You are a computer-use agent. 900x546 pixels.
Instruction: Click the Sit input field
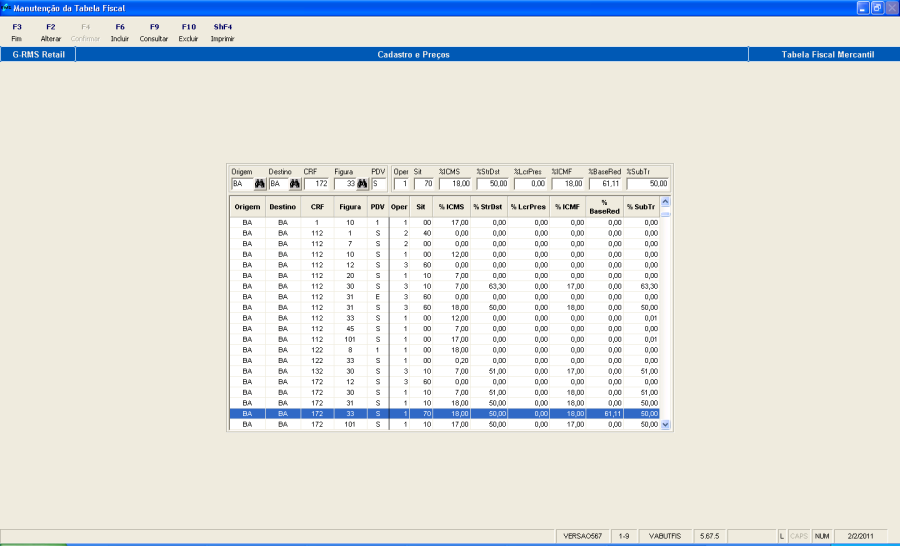pos(424,184)
